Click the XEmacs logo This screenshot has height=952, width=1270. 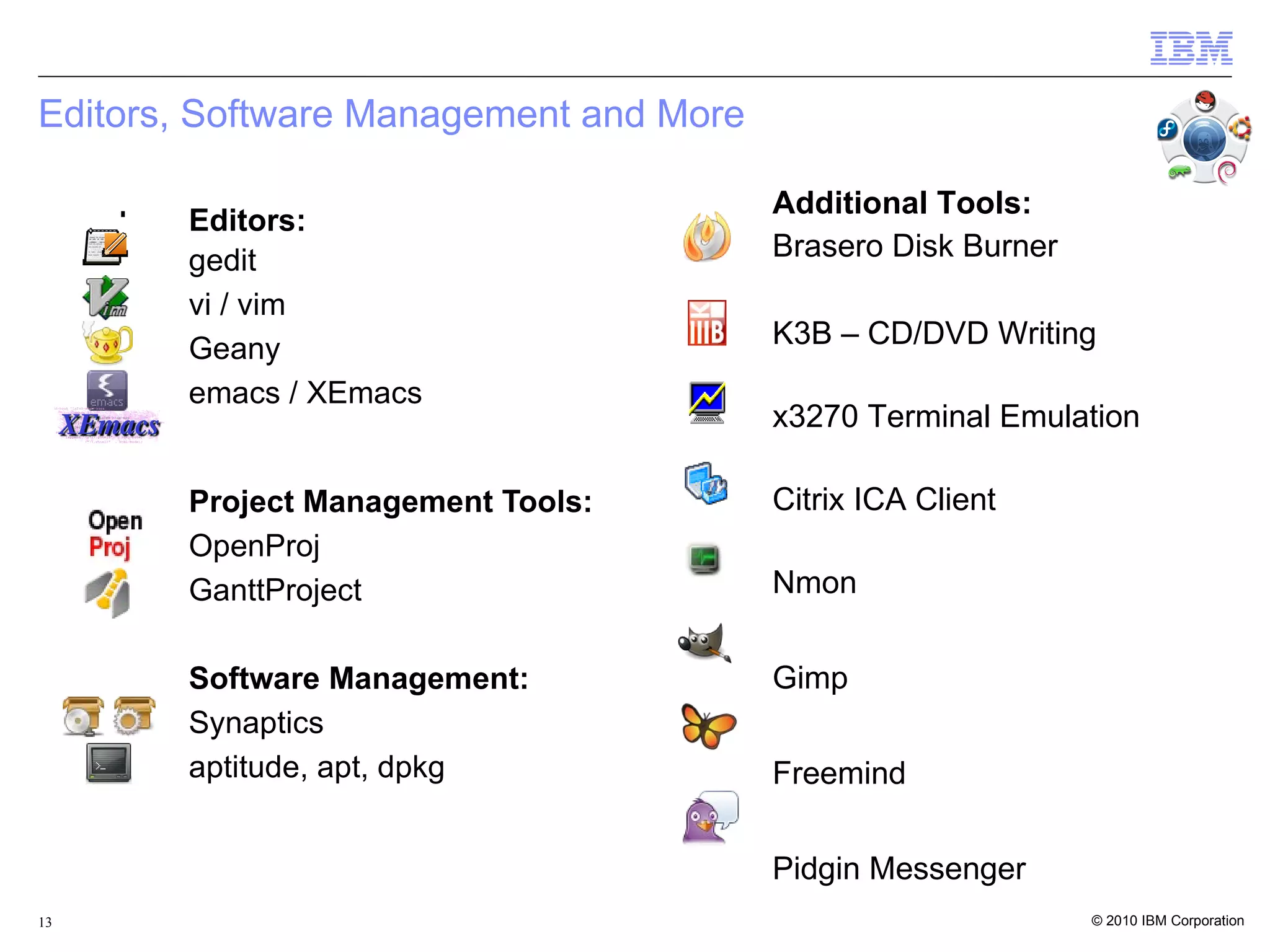(x=109, y=426)
